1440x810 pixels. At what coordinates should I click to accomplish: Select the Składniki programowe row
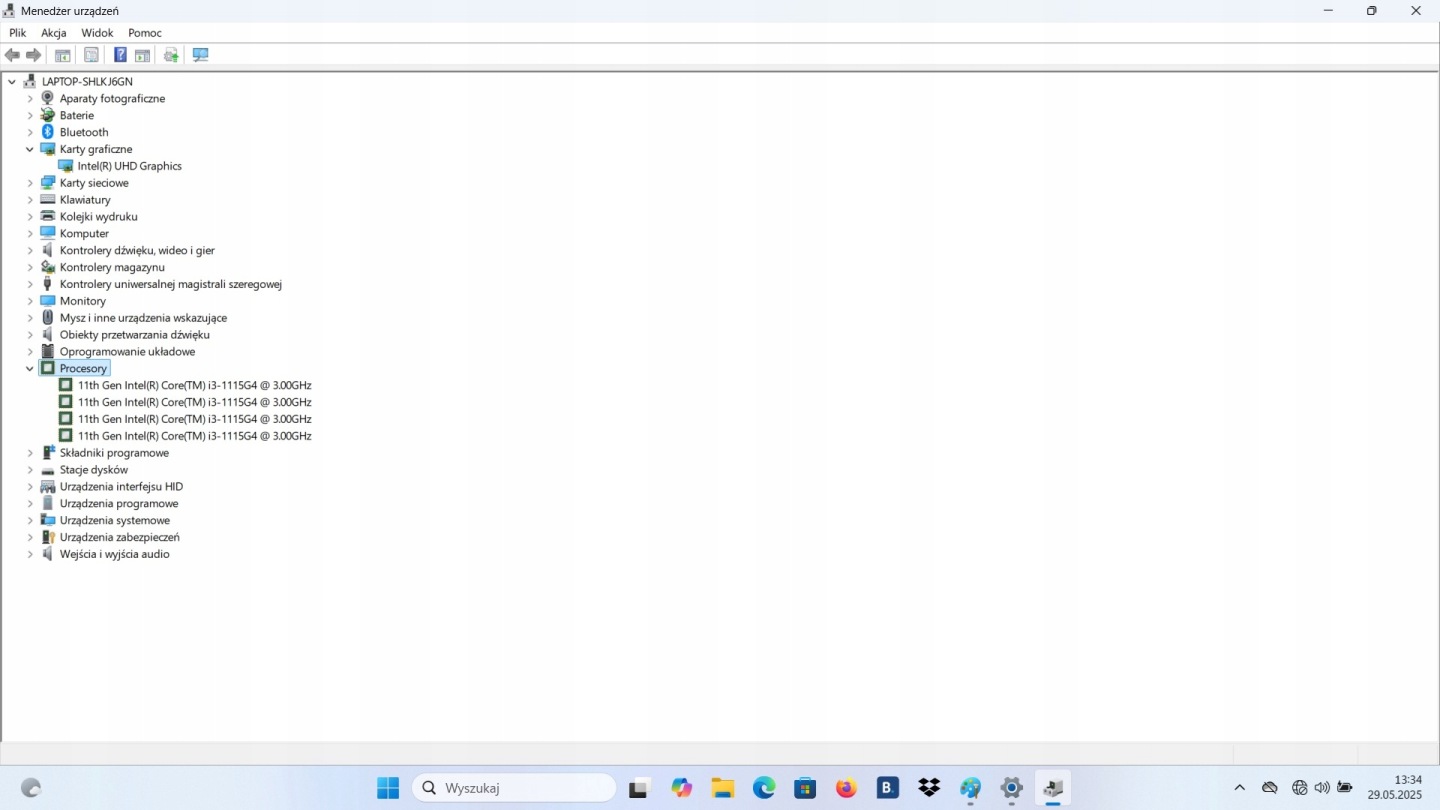[114, 453]
